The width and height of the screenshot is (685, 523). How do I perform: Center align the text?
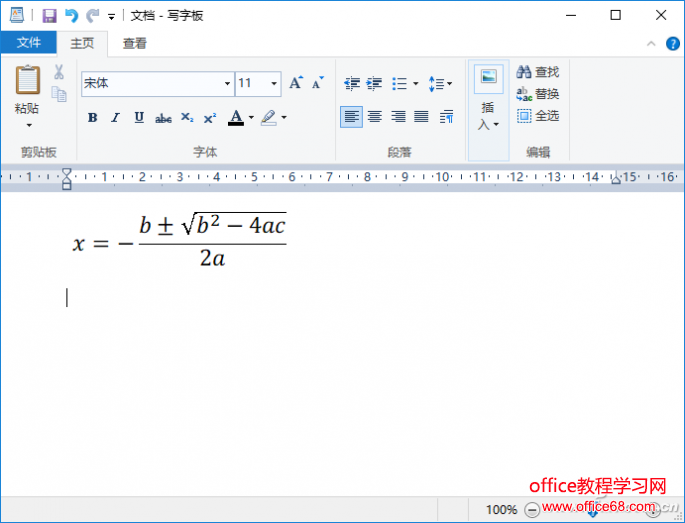pyautogui.click(x=374, y=117)
